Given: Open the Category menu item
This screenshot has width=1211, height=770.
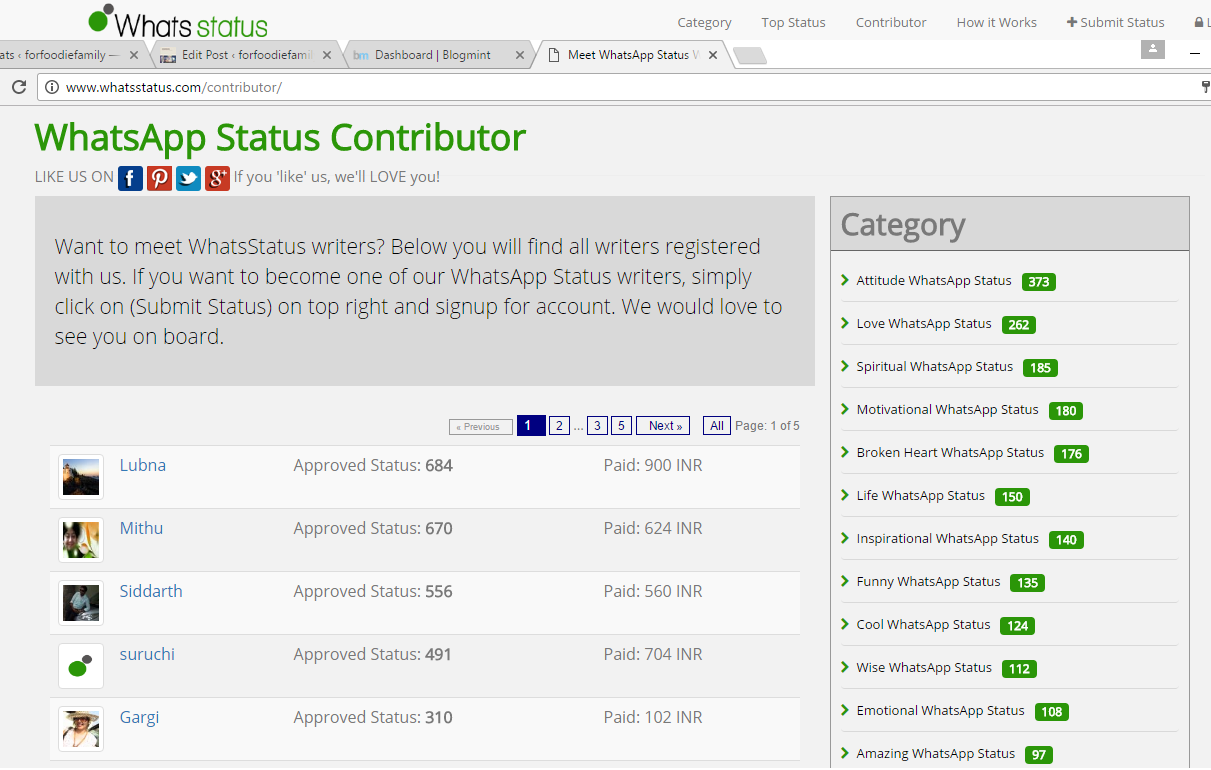Looking at the screenshot, I should (x=704, y=22).
